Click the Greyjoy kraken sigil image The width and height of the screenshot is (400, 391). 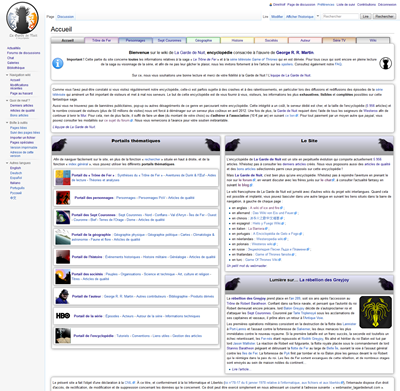376,312
